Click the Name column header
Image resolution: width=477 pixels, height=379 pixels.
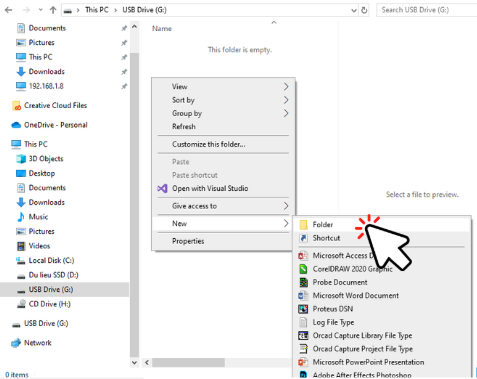pos(162,29)
